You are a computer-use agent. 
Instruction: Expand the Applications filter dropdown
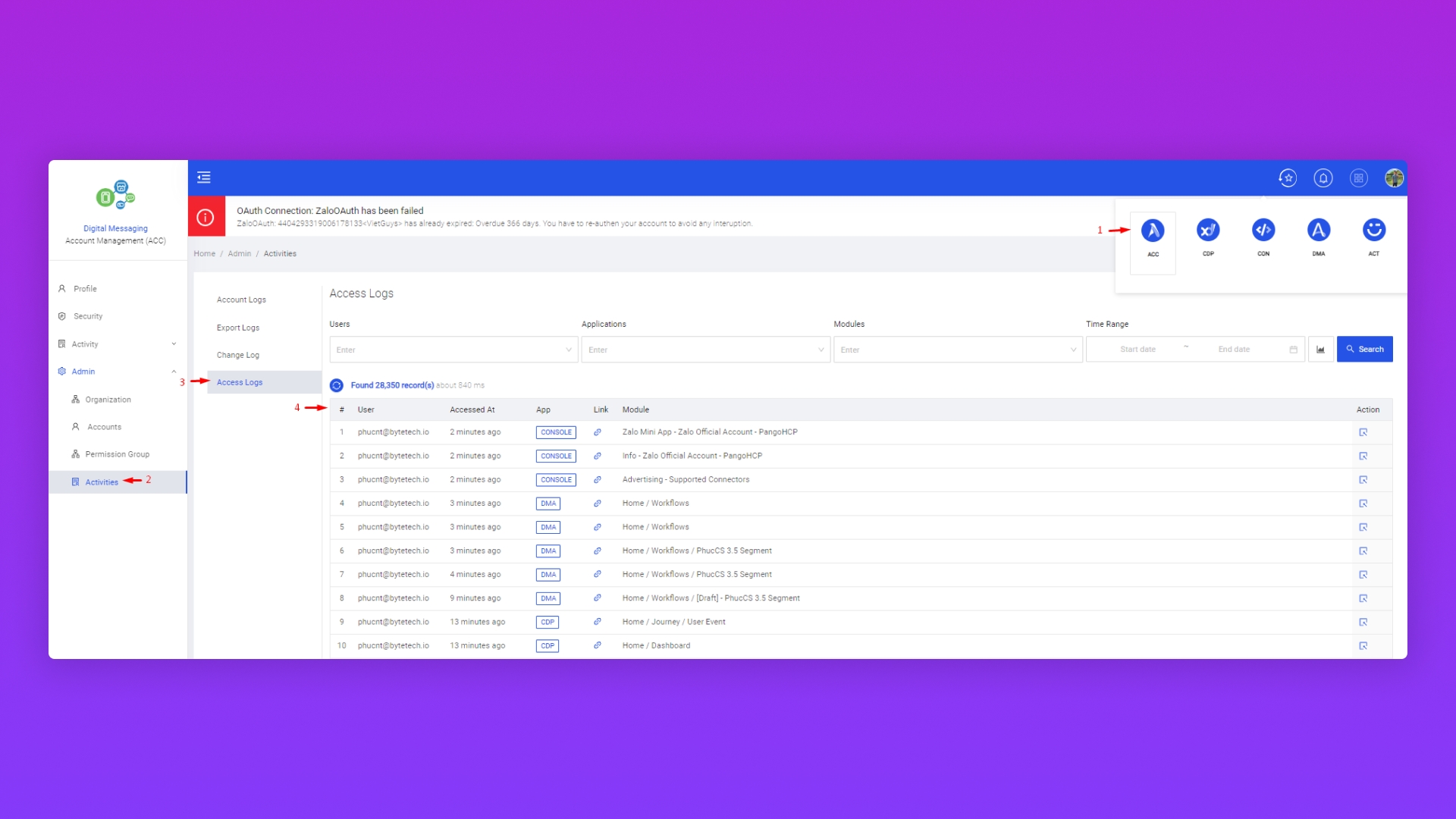tap(705, 350)
